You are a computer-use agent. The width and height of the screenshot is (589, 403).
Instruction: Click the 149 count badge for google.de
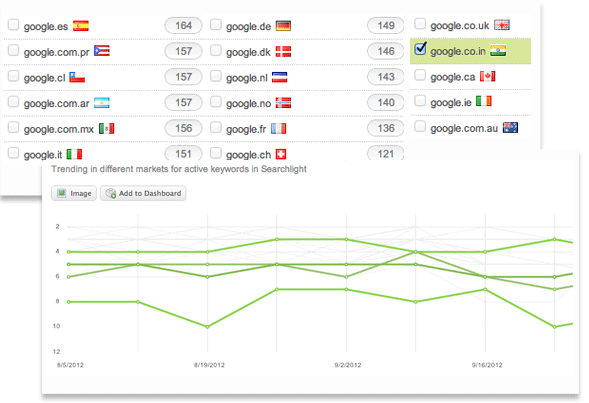386,26
